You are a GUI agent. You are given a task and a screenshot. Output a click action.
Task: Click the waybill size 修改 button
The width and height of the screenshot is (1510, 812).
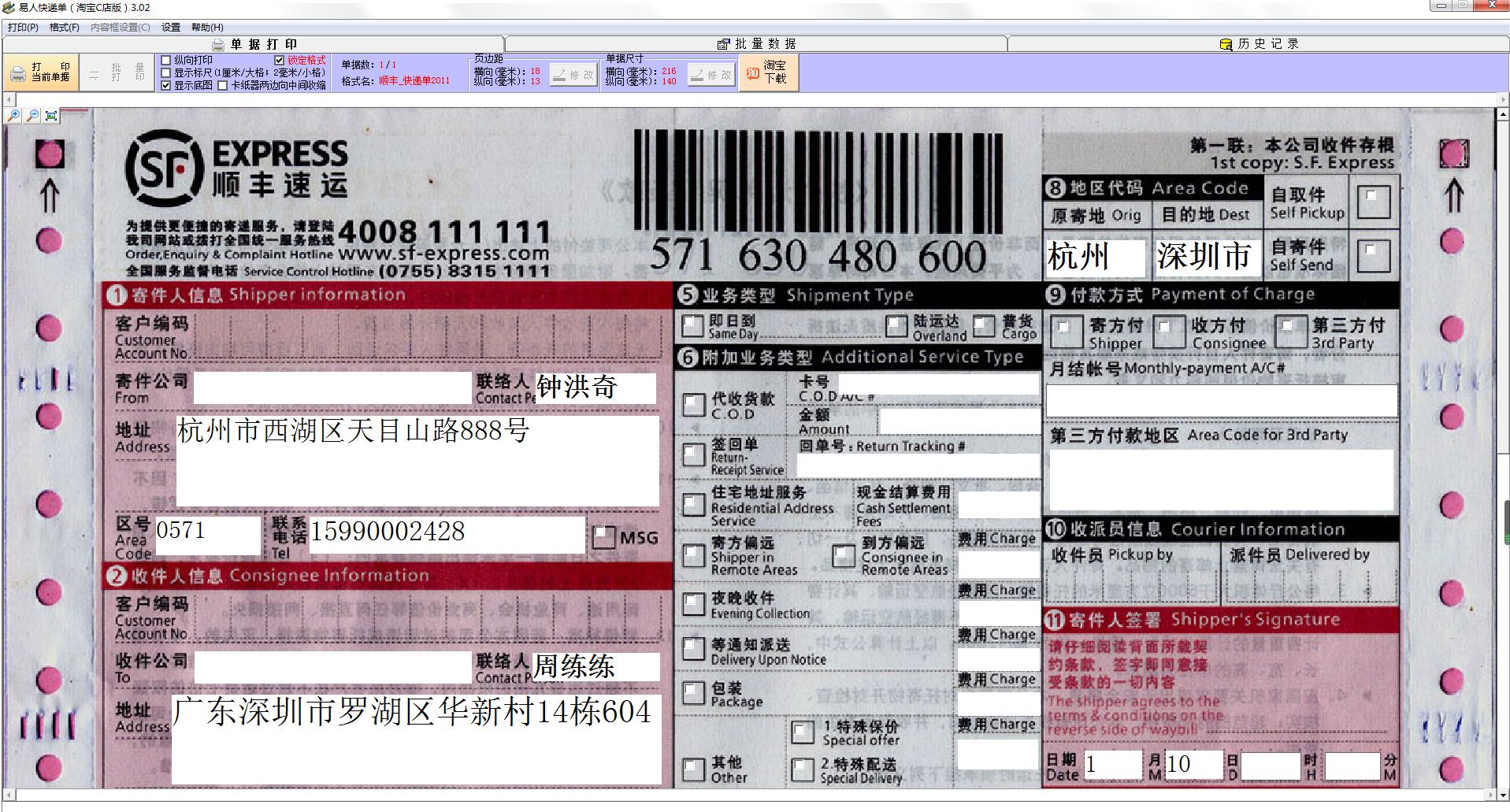pos(710,75)
